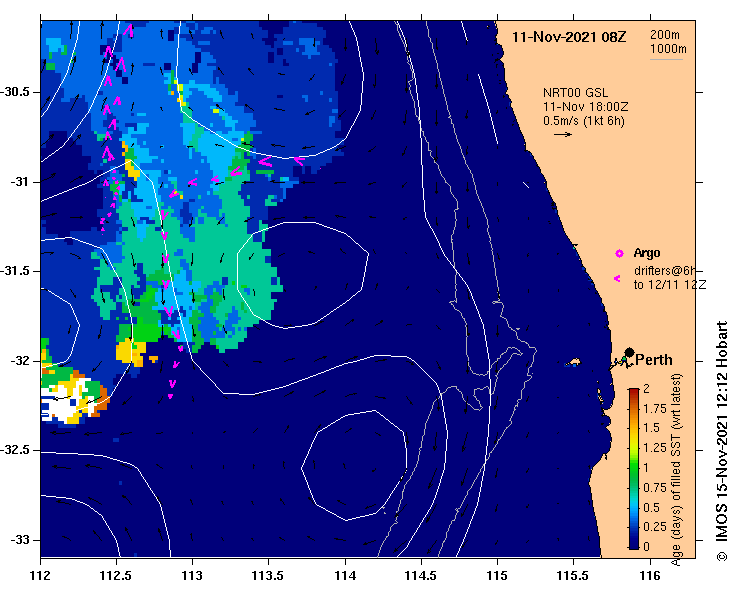Click the longitude tick label 112
Screen dimensions: 739x592
tap(41, 576)
